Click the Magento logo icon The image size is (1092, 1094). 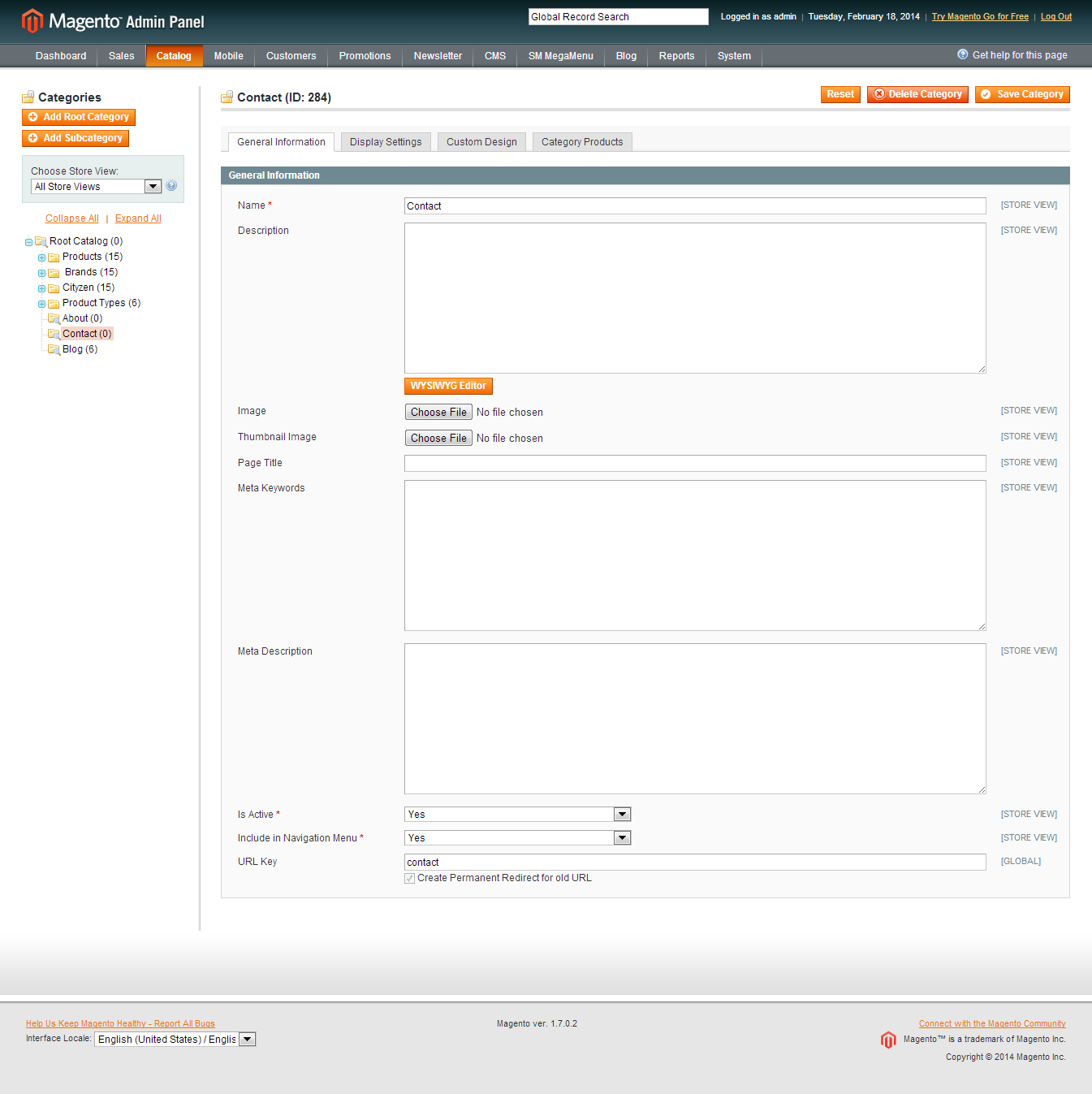[x=32, y=20]
